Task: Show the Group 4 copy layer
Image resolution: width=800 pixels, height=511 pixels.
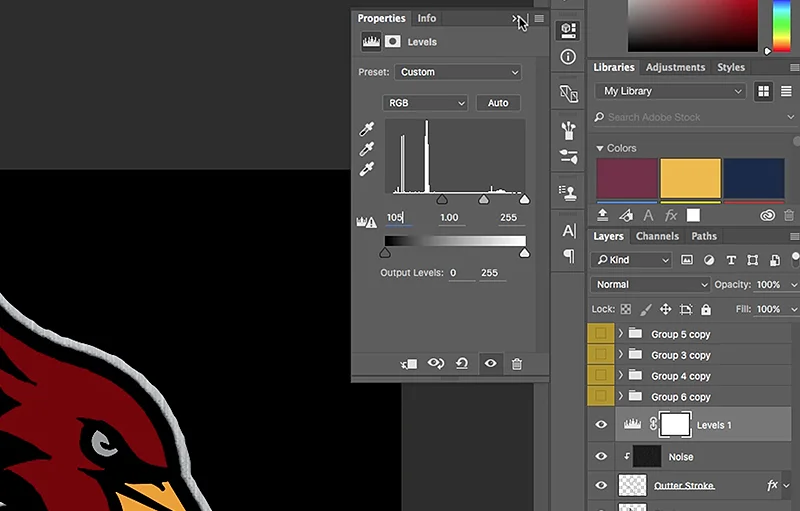Action: [x=601, y=375]
